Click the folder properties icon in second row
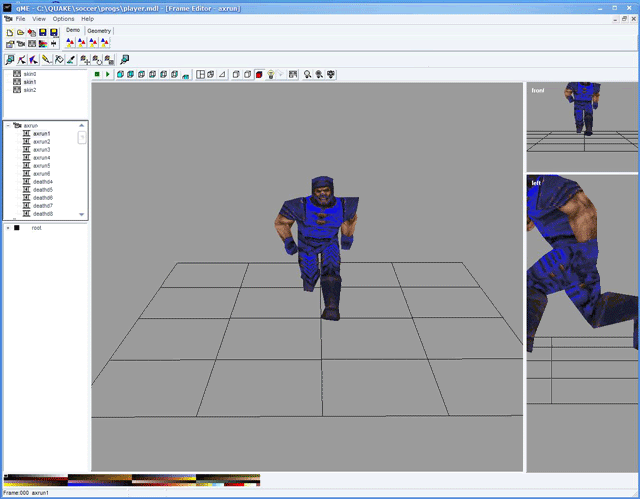This screenshot has height=499, width=640. [9, 44]
